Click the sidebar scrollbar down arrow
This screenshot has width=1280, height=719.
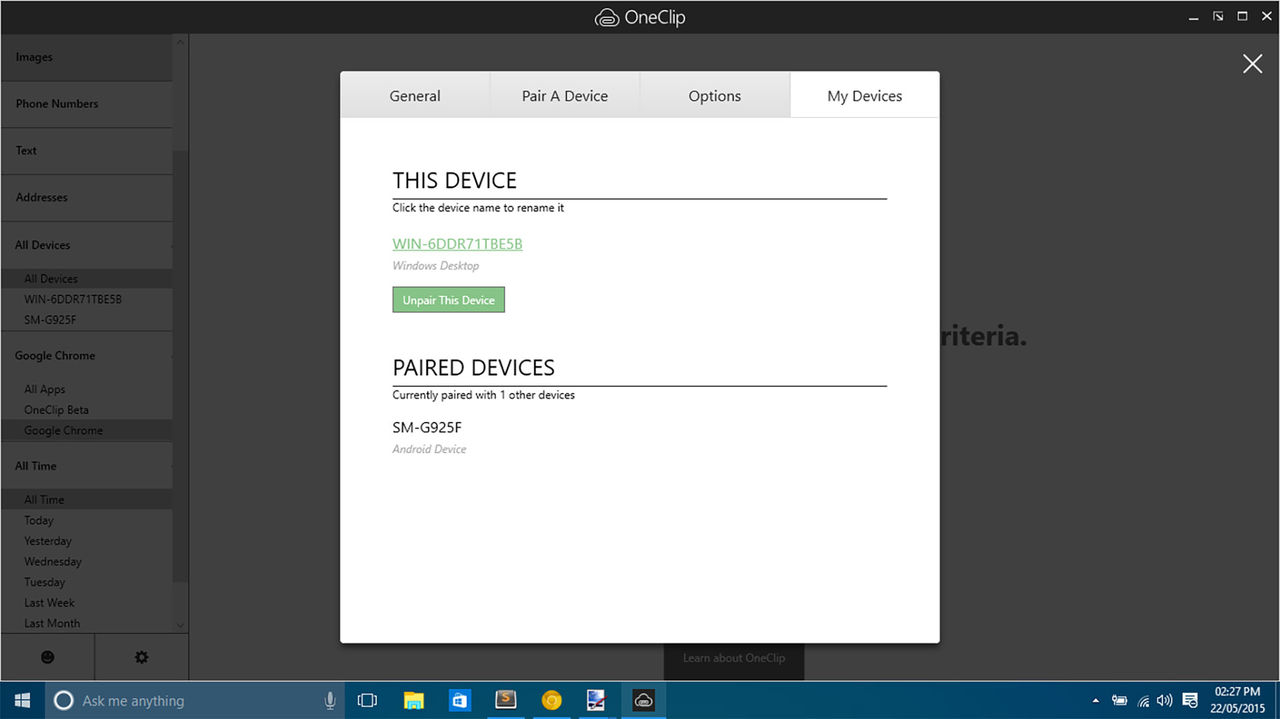pyautogui.click(x=181, y=625)
